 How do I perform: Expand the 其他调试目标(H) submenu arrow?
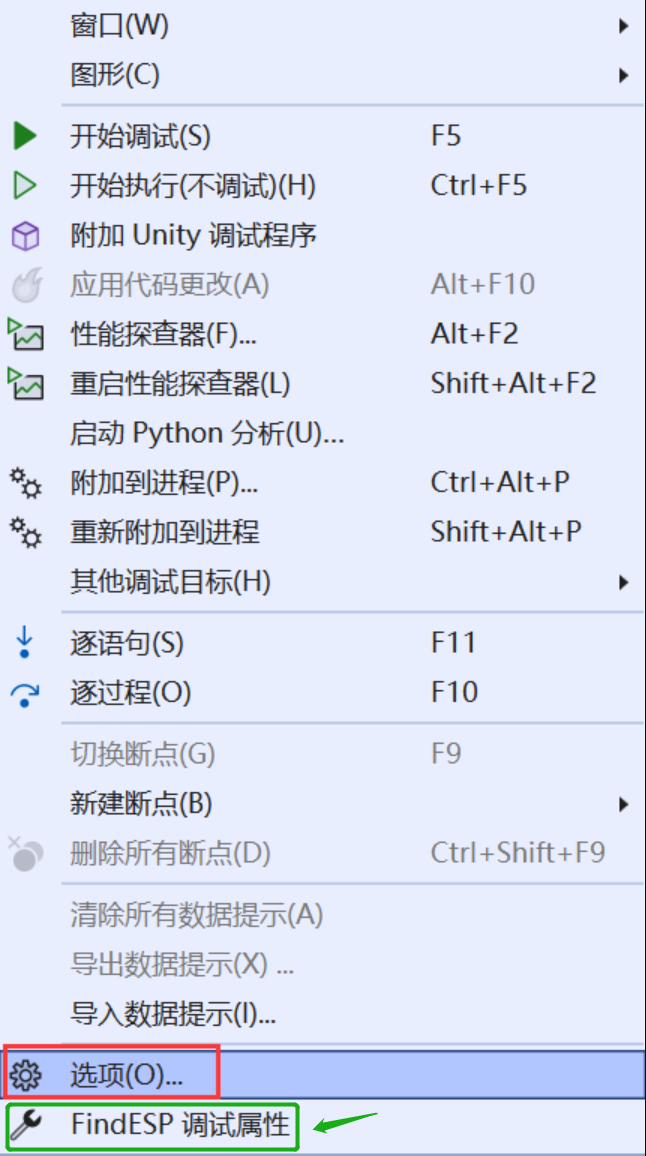point(624,582)
